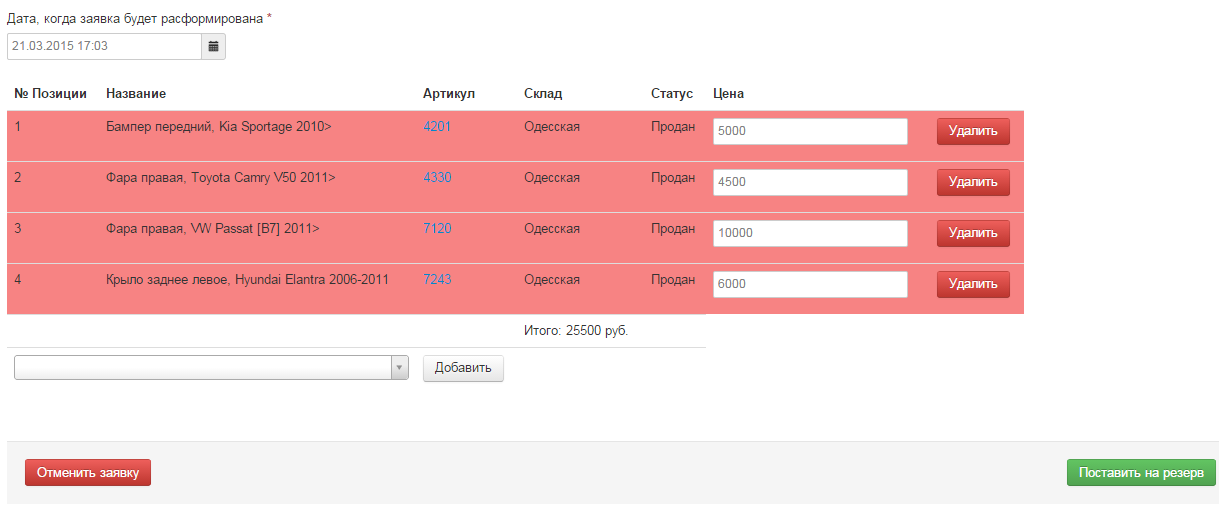
Task: Edit the price field with 4500
Action: coord(810,182)
